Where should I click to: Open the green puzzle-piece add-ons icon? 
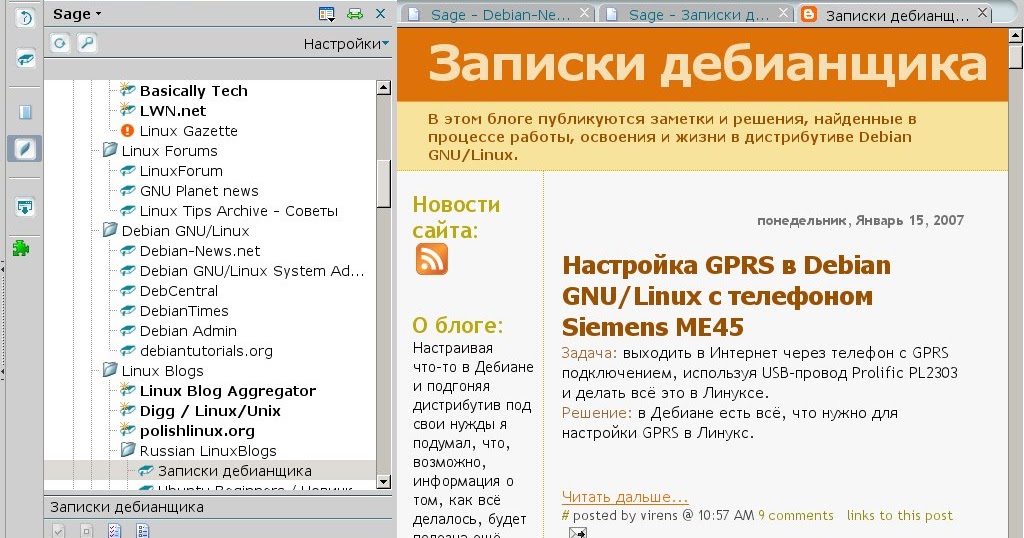click(x=23, y=247)
